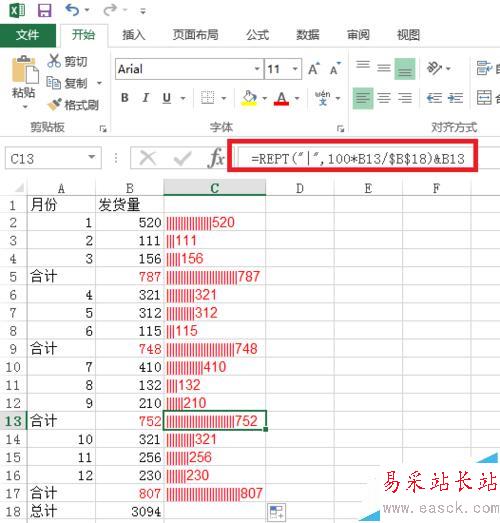The width and height of the screenshot is (500, 523).
Task: Select column C header
Action: pyautogui.click(x=215, y=188)
